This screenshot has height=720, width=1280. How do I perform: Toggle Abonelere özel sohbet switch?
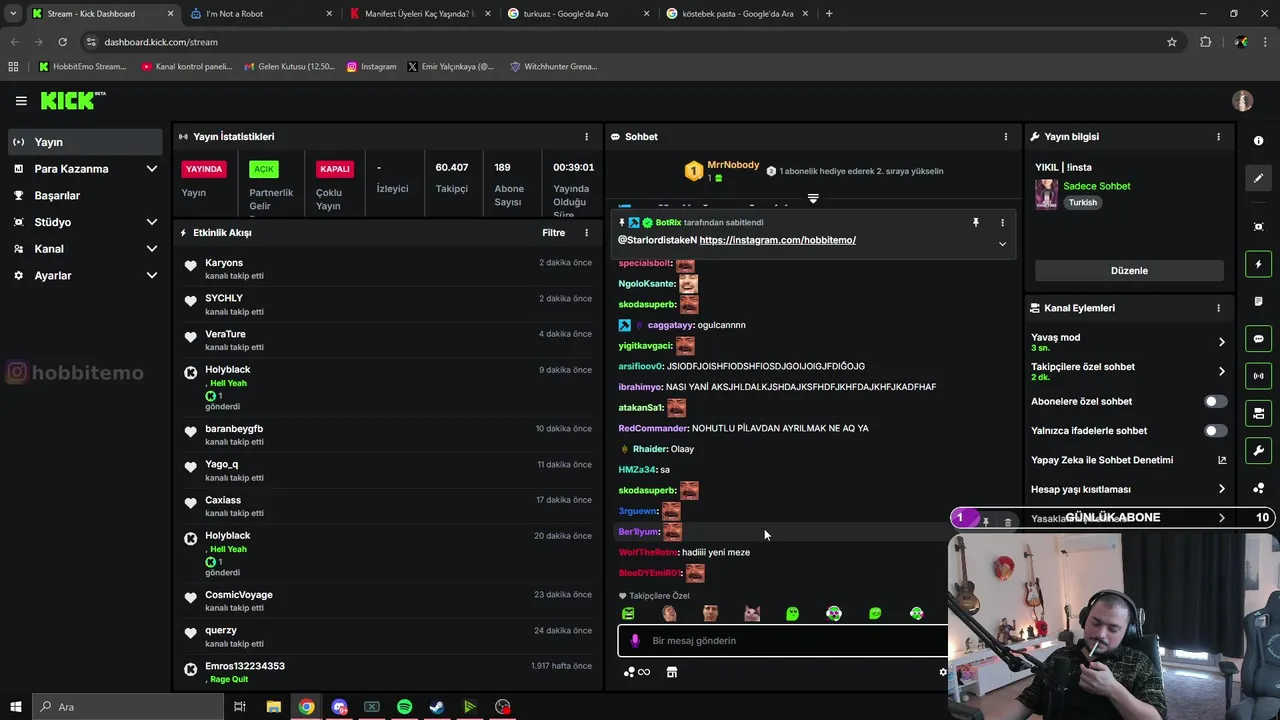tap(1215, 402)
